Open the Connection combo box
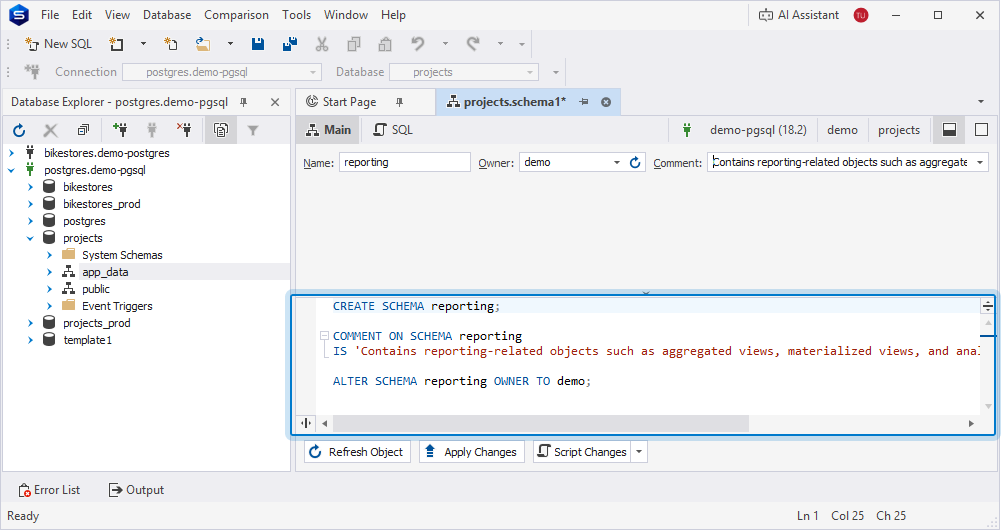This screenshot has height=530, width=1001. (222, 72)
